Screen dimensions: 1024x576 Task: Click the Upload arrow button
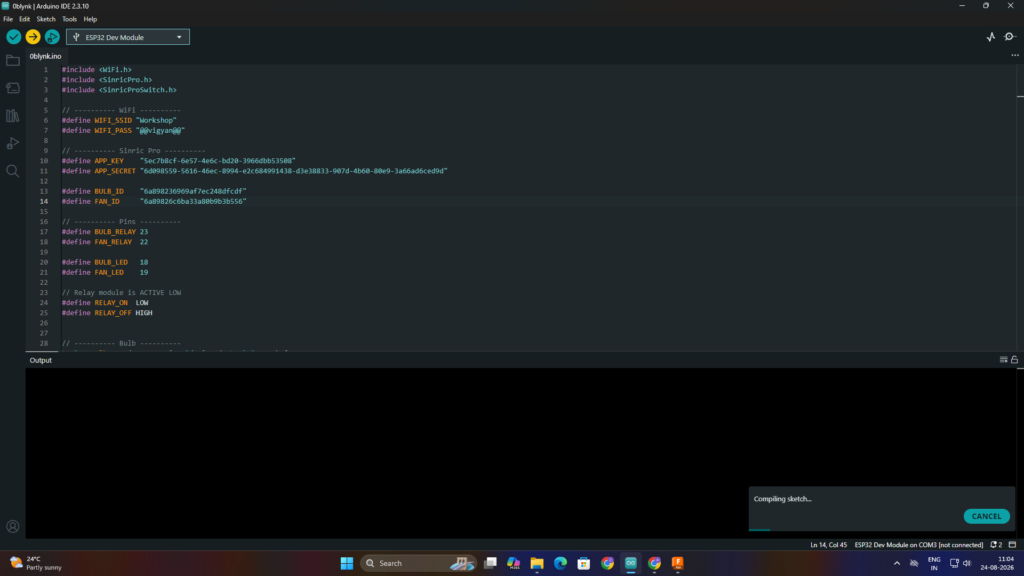(x=33, y=37)
